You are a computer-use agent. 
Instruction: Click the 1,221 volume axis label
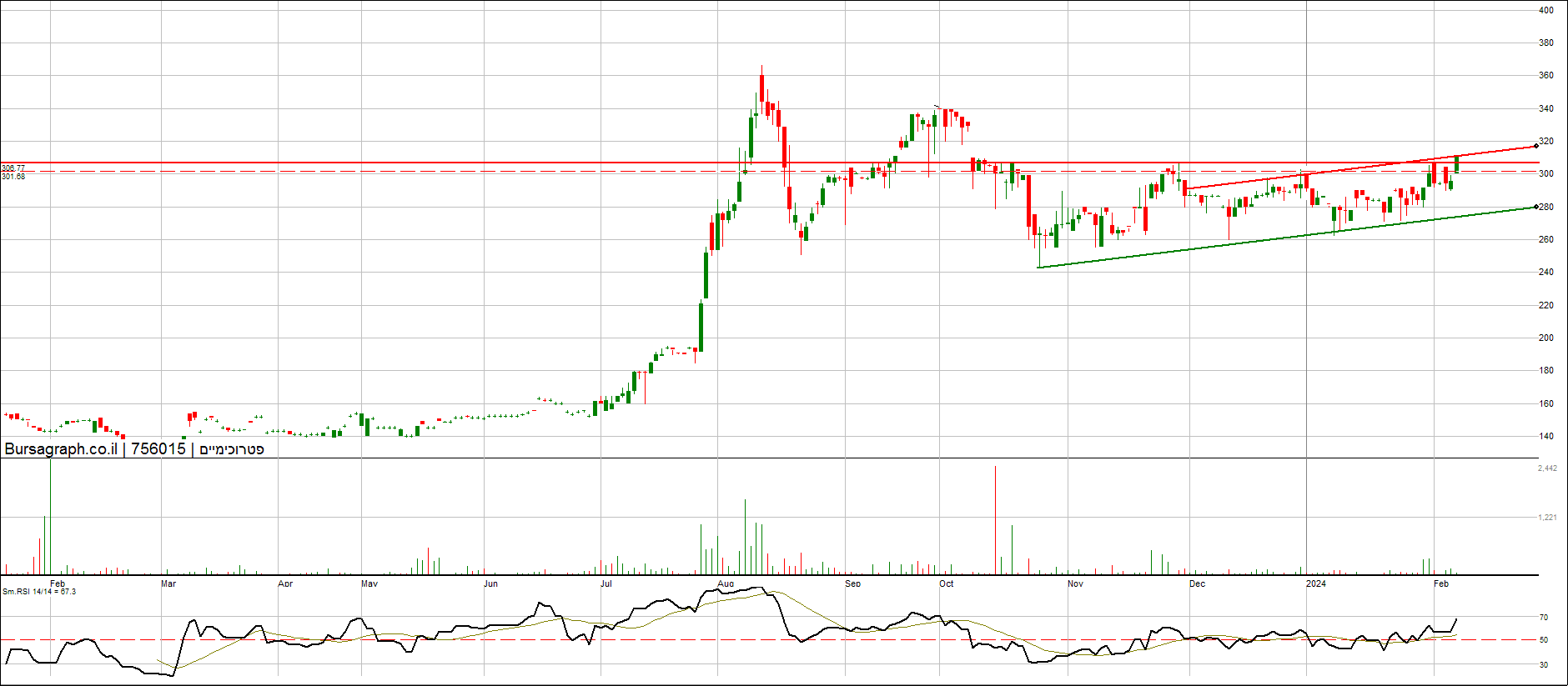tap(1547, 518)
